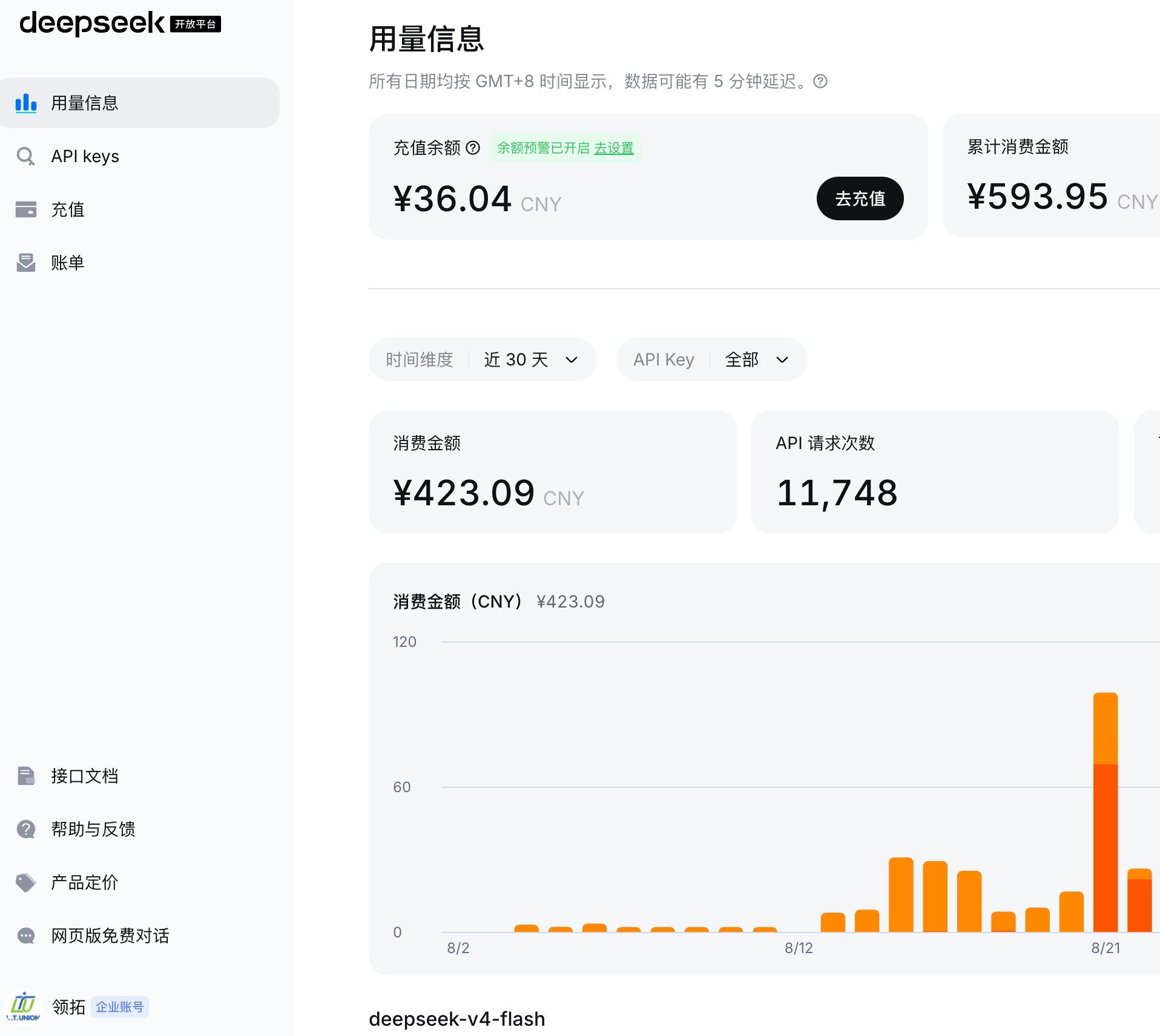Click the 开放平台 badge by the logo

(x=196, y=24)
